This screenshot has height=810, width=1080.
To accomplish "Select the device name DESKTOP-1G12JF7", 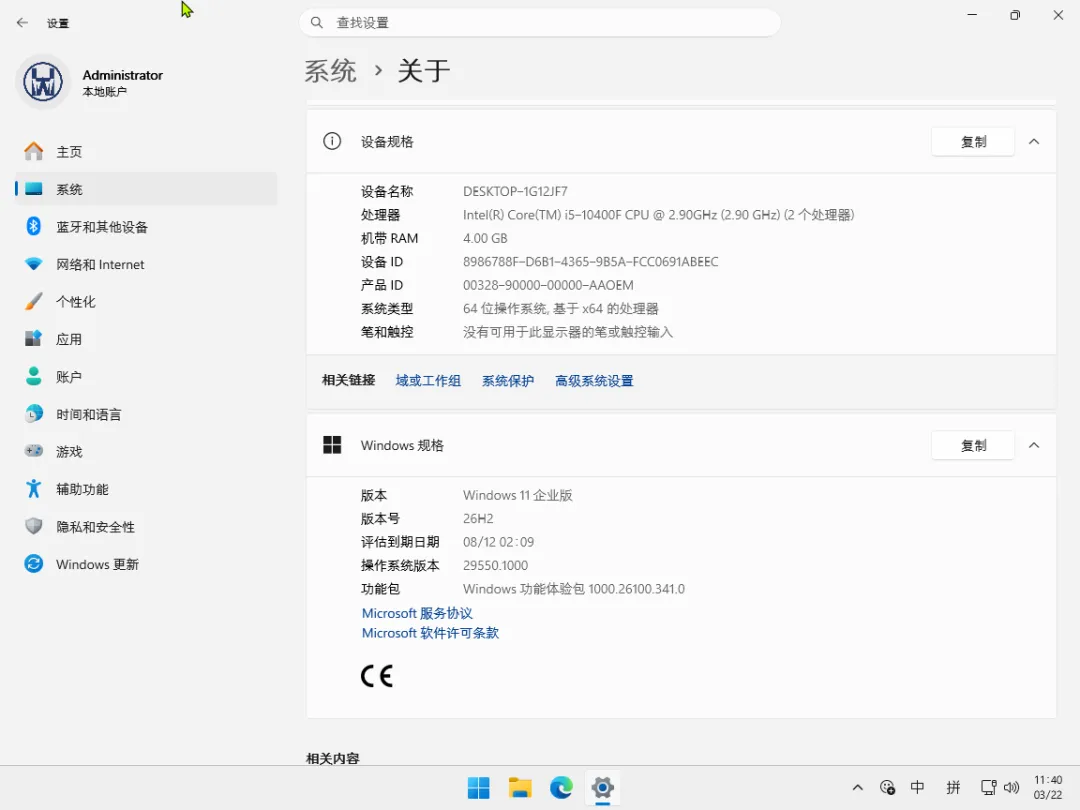I will point(515,191).
